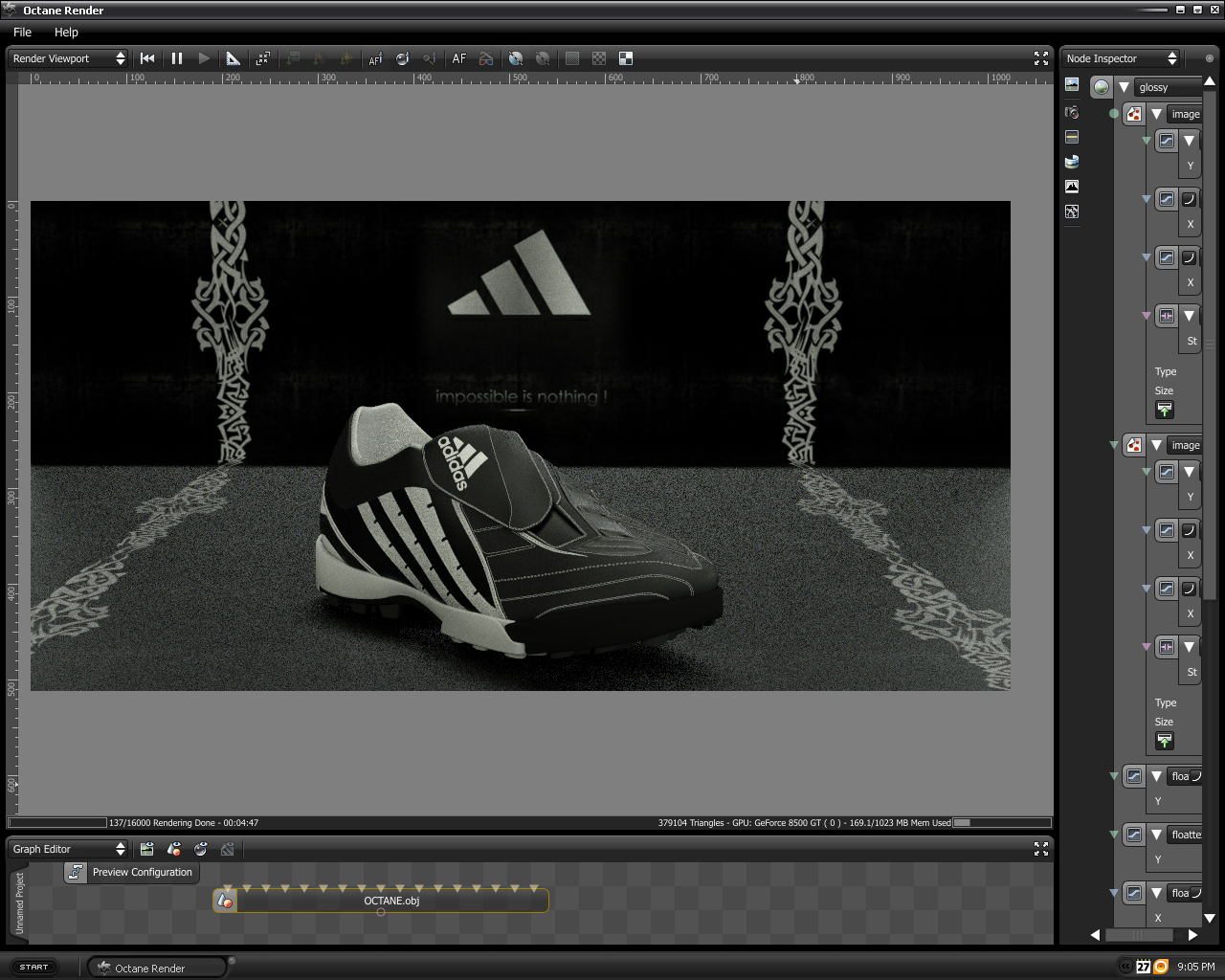Click the render progress bar
The image size is (1225, 980).
[57, 822]
